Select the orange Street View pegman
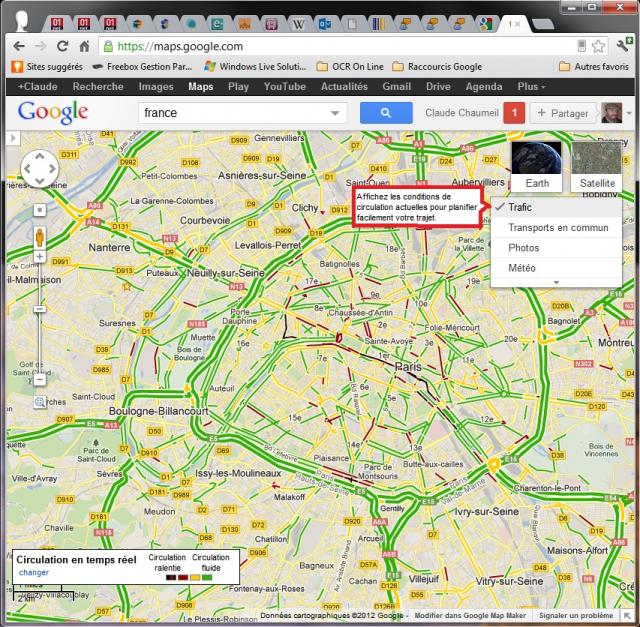 pos(40,238)
